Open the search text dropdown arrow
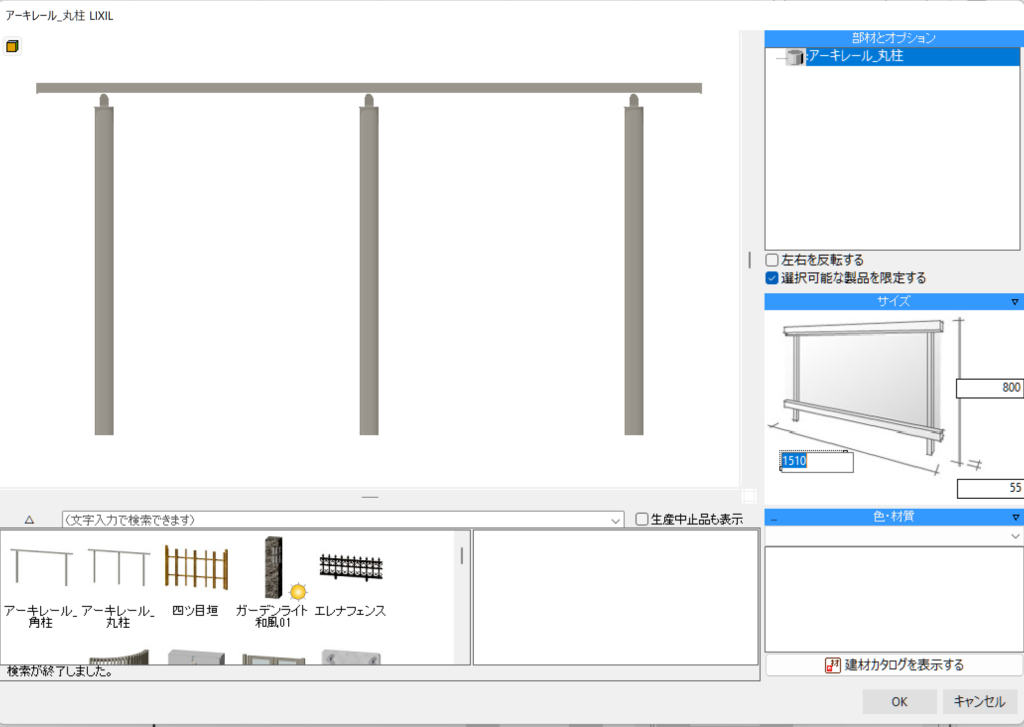 tap(615, 520)
